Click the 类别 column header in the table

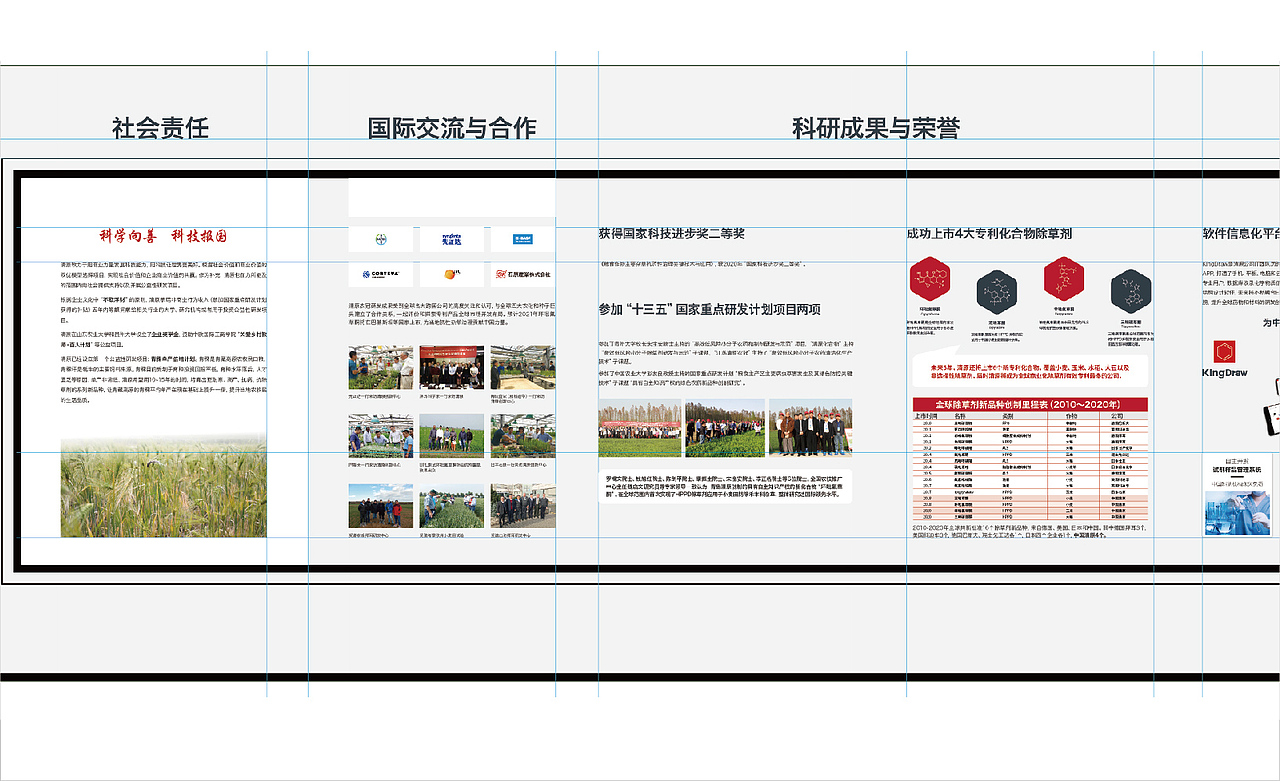click(x=1008, y=416)
